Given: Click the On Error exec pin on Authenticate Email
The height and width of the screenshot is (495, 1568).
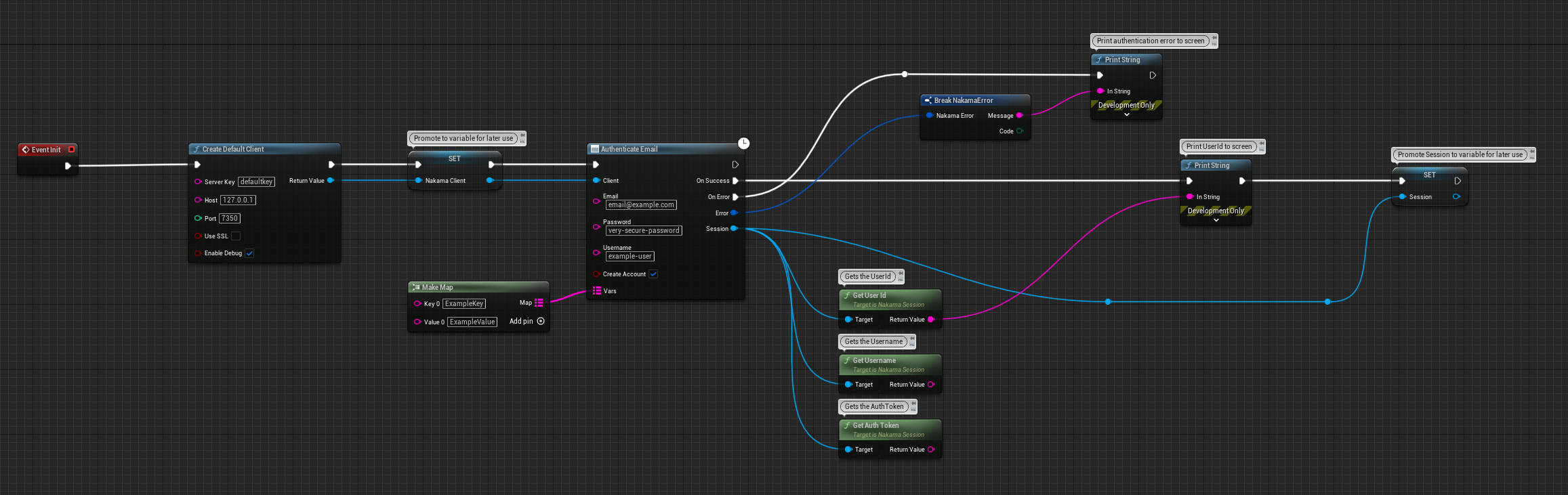Looking at the screenshot, I should click(735, 197).
